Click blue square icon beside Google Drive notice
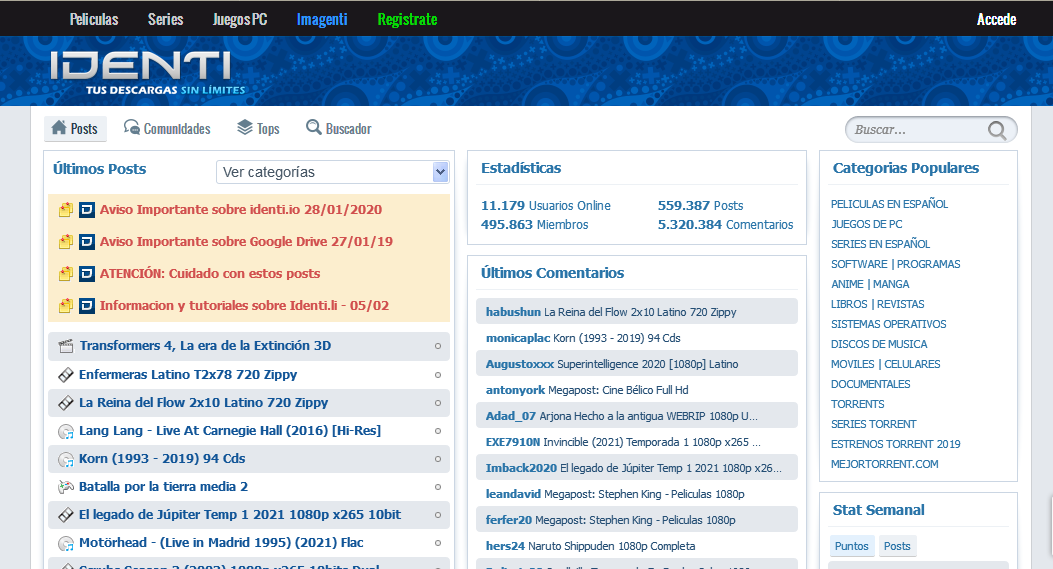The image size is (1053, 569). (x=87, y=242)
